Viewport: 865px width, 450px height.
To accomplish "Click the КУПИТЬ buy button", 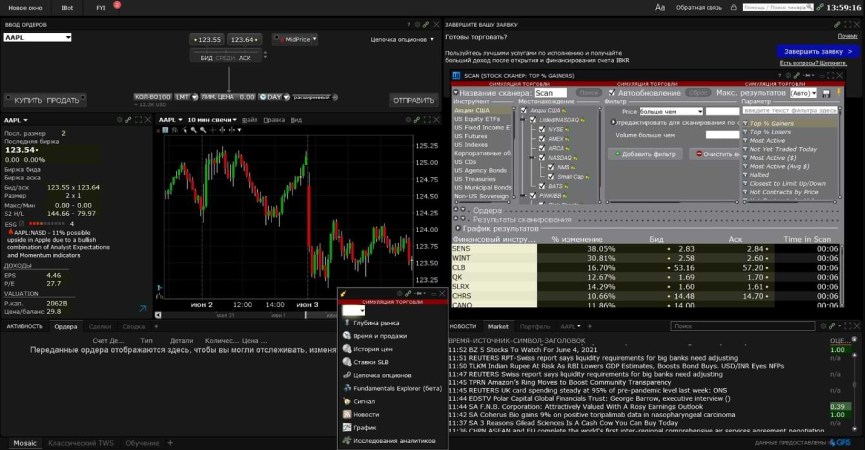I will [x=28, y=100].
